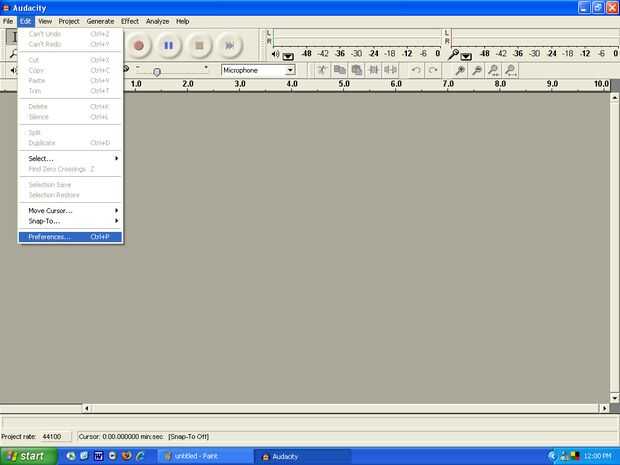Select the Selection (I-beam) tool

point(12,37)
